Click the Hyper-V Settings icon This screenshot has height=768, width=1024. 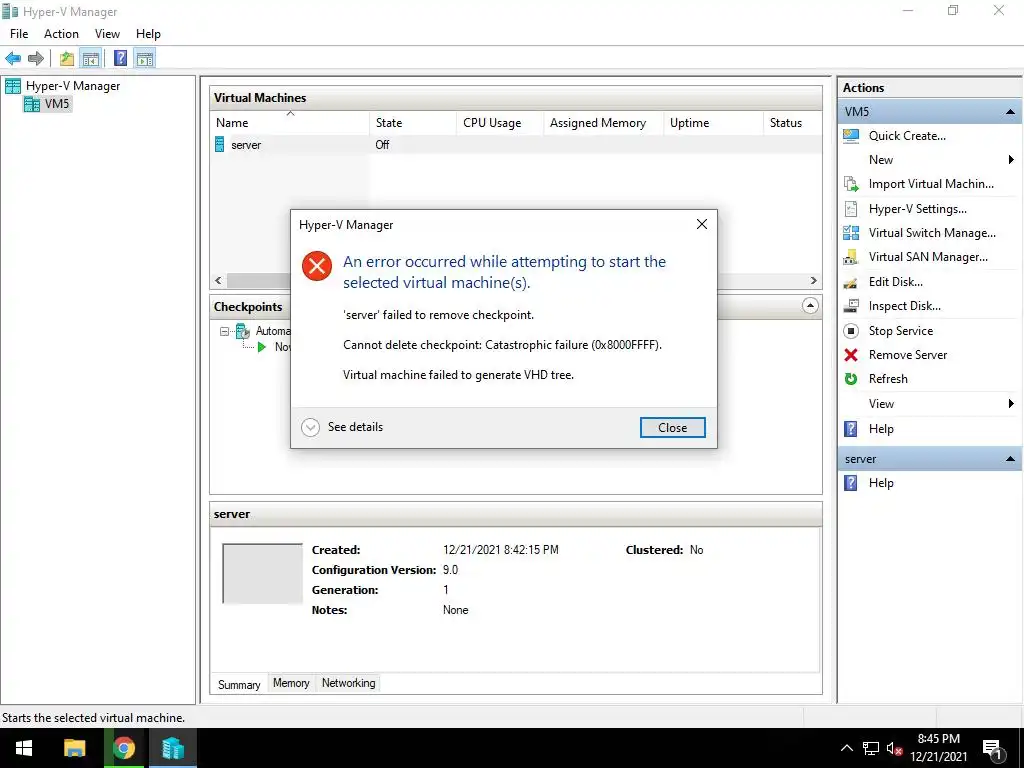[x=851, y=209]
